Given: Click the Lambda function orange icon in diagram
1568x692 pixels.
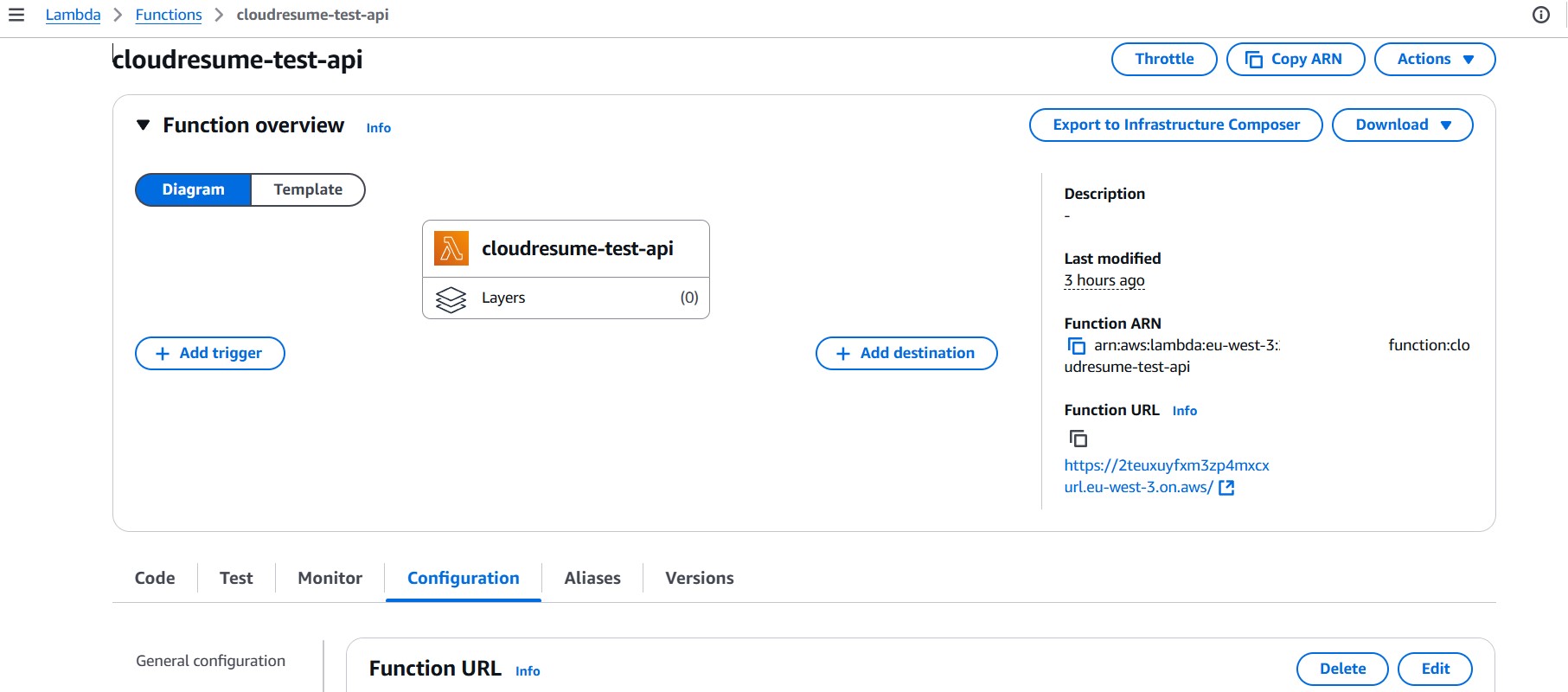Looking at the screenshot, I should click(x=451, y=248).
